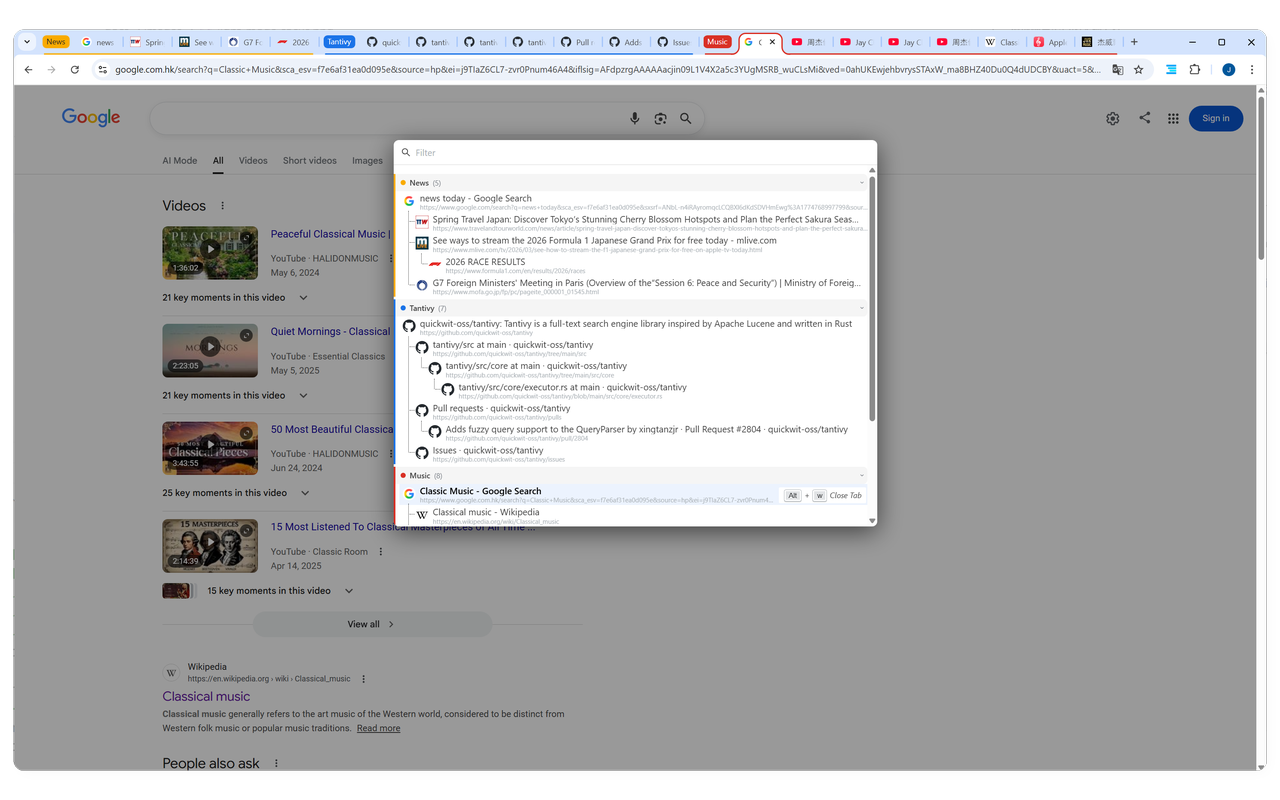This screenshot has height=800, width=1280.
Task: Start voice search with microphone icon
Action: [x=634, y=118]
